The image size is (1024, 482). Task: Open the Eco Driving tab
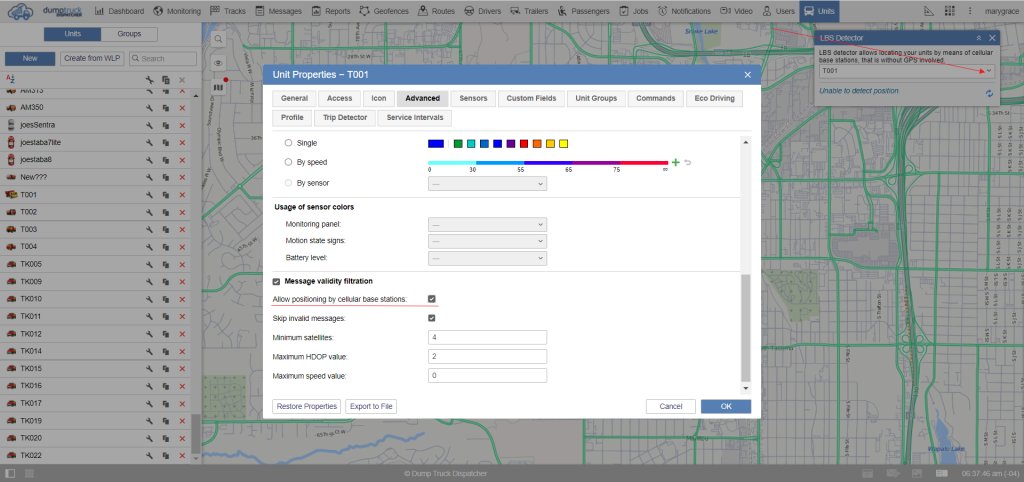click(x=714, y=99)
